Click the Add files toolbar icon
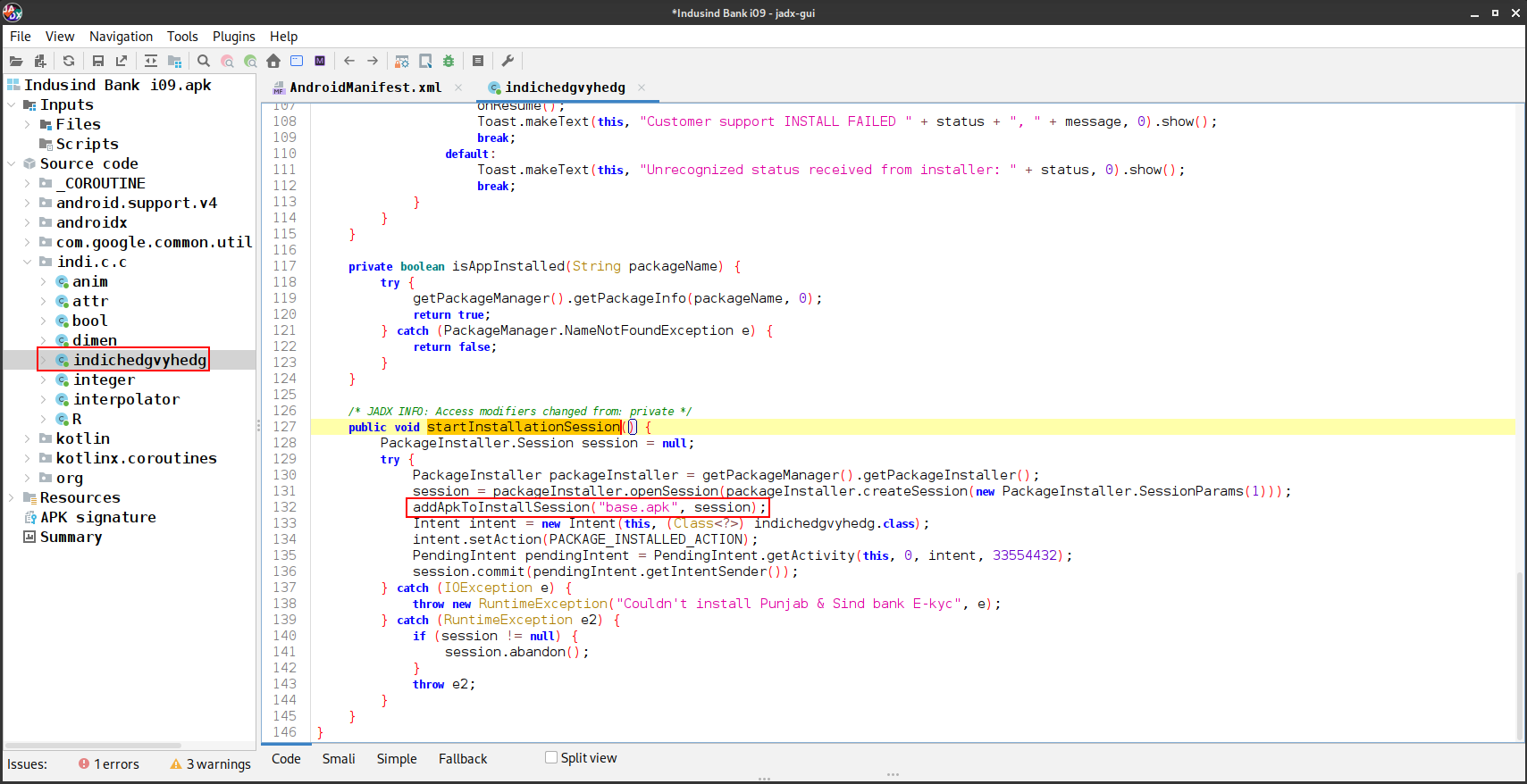 click(39, 61)
